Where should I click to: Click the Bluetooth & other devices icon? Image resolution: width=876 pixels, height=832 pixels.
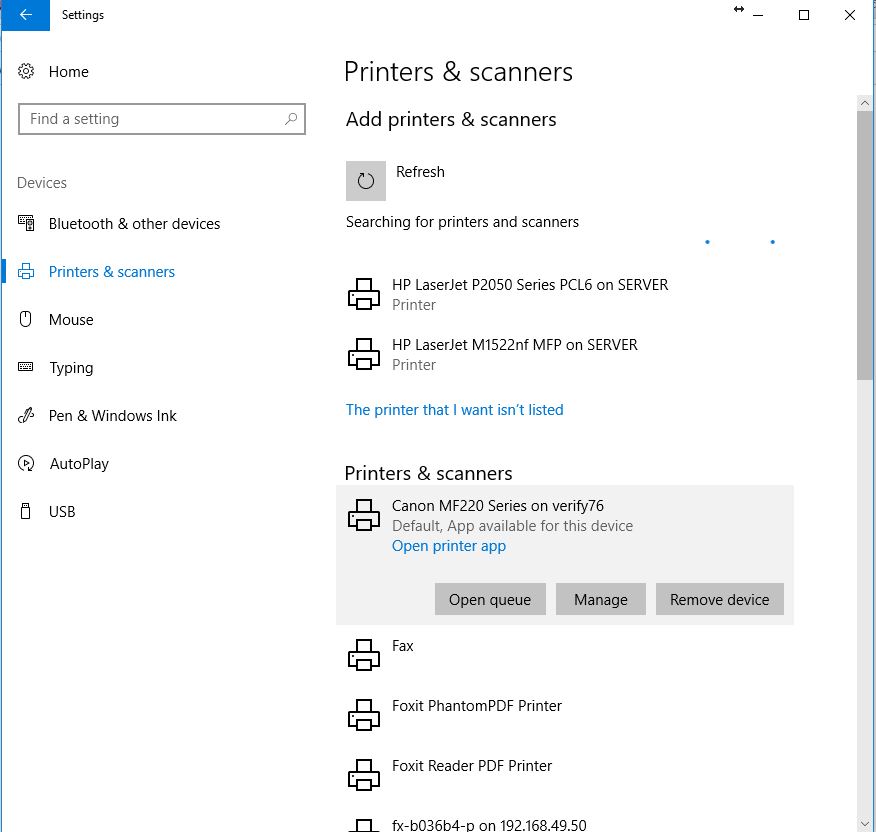26,224
